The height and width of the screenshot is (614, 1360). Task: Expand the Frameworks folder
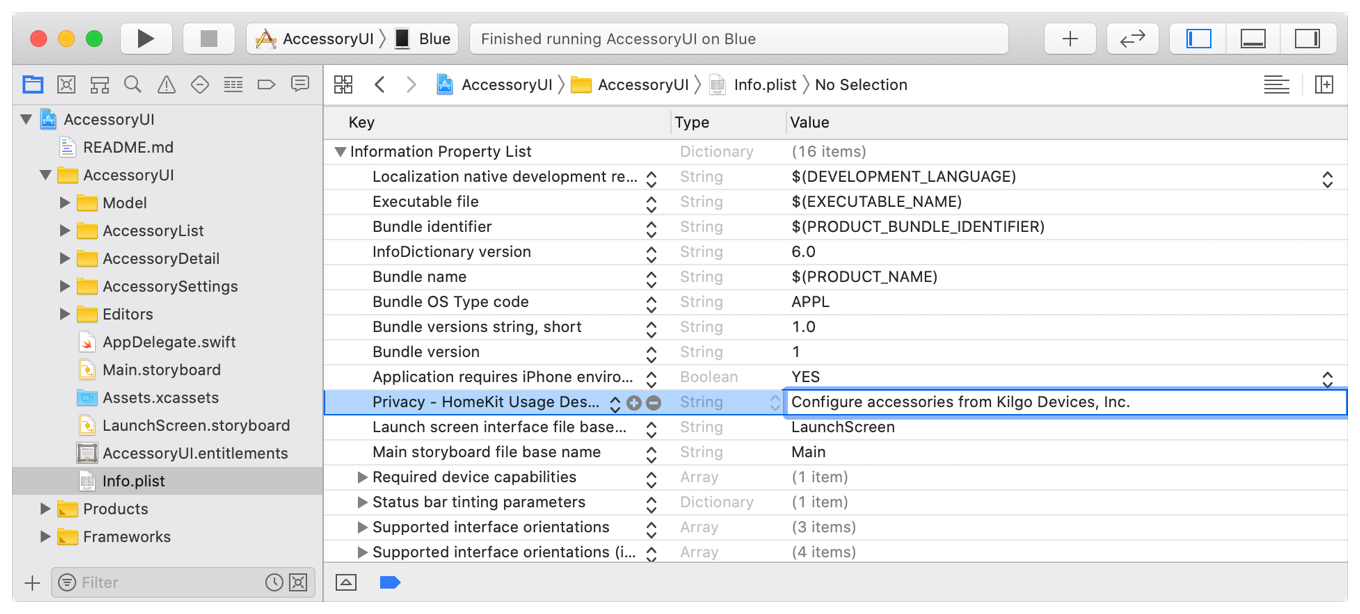click(x=45, y=537)
